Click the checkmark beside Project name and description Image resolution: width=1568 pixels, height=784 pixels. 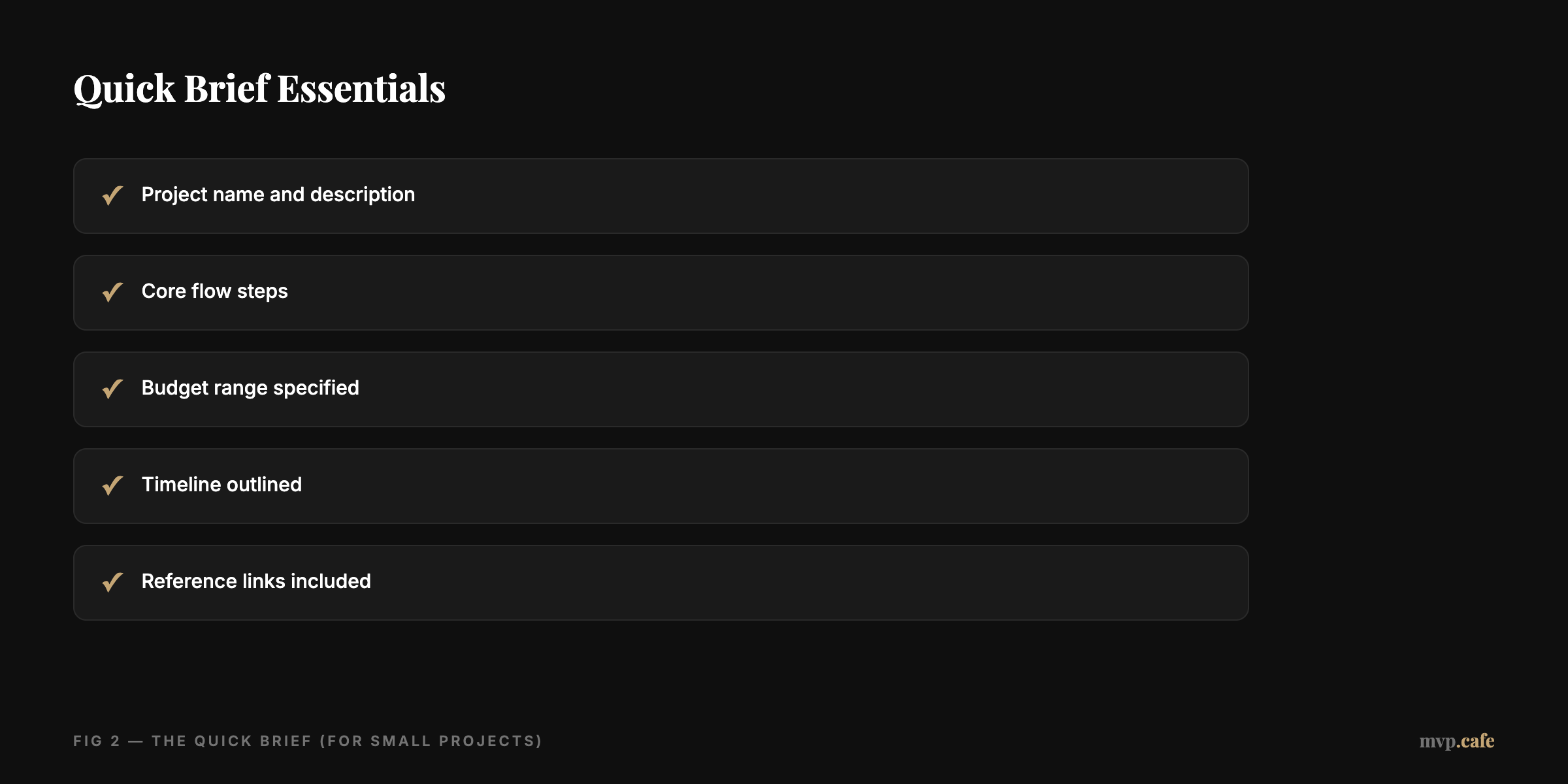tap(112, 195)
